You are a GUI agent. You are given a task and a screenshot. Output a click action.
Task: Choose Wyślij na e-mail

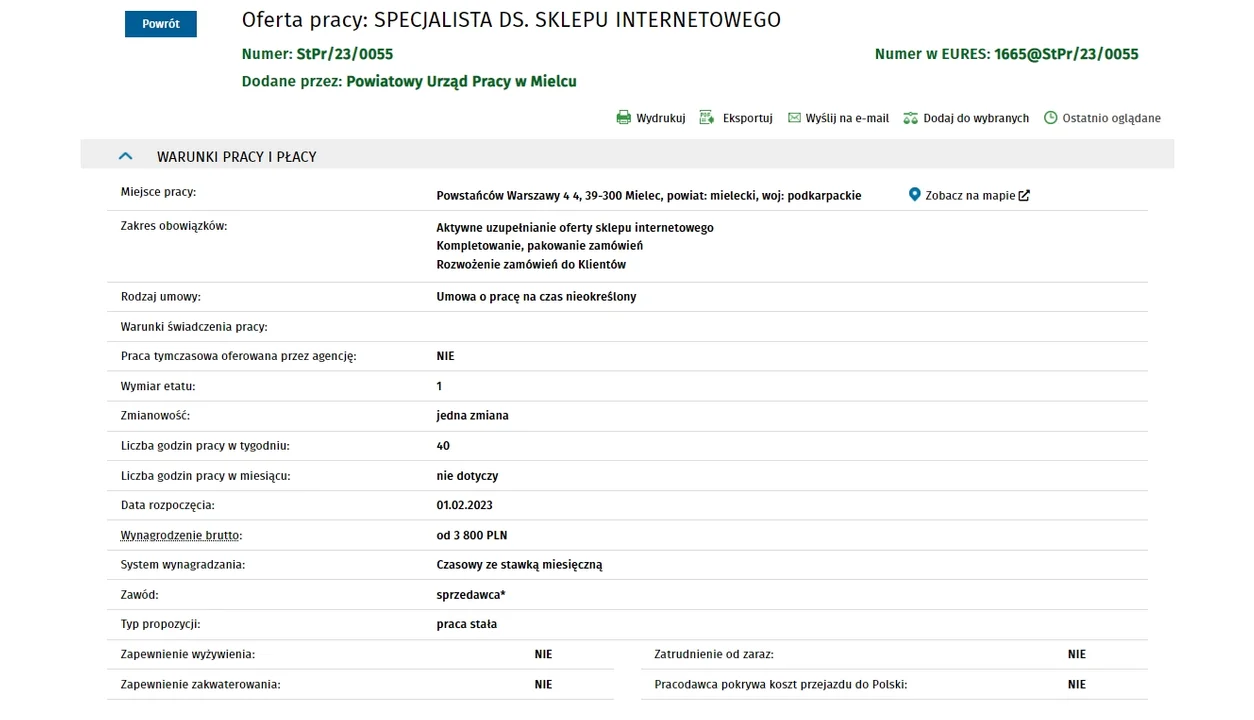(847, 118)
